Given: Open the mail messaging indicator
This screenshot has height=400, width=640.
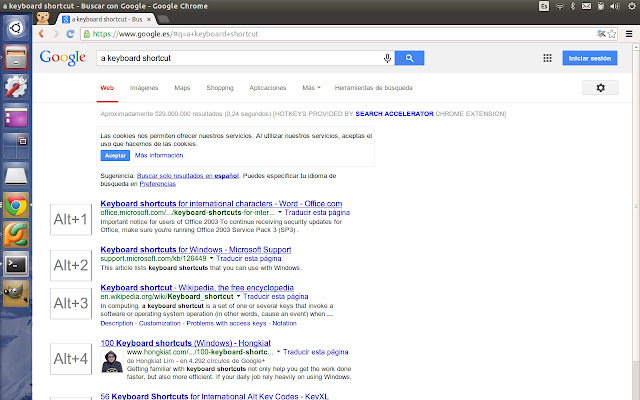Looking at the screenshot, I should 586,6.
